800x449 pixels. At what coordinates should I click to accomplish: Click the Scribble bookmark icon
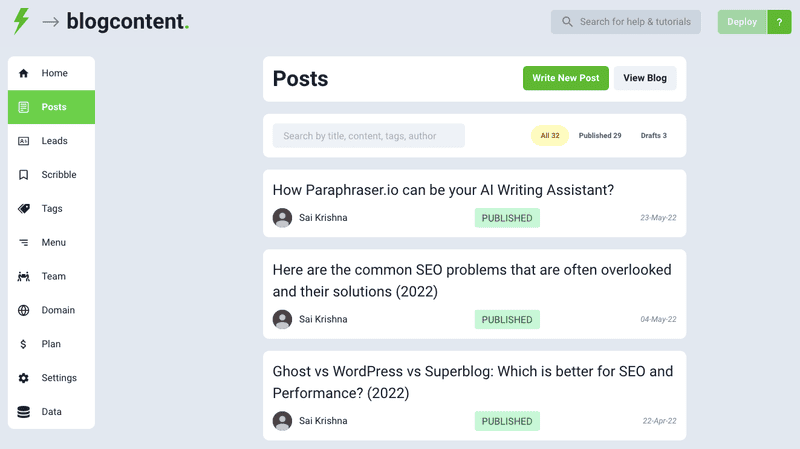coord(23,175)
